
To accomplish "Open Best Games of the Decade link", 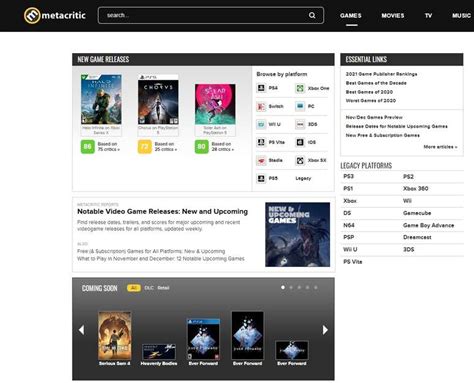I will 376,83.
